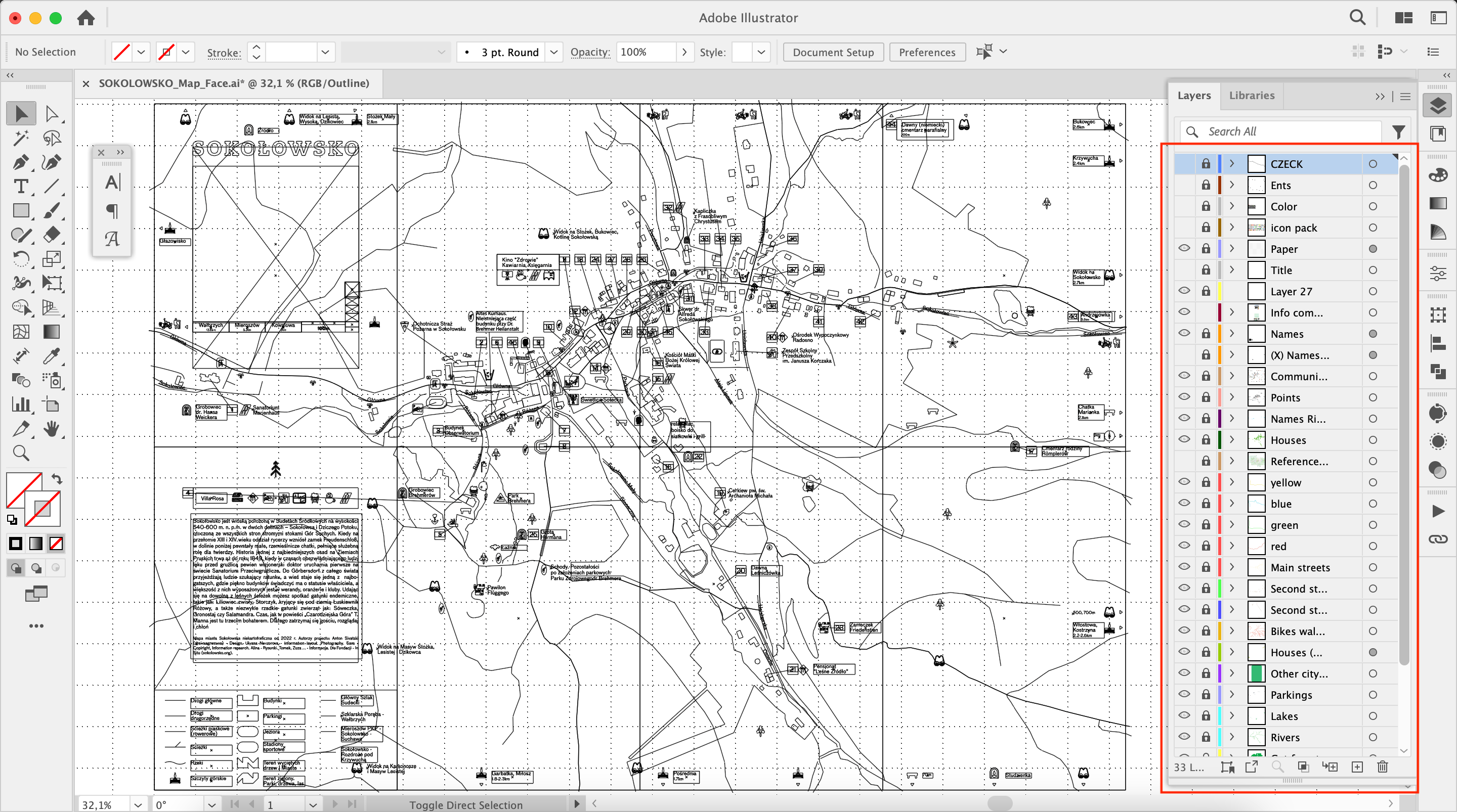
Task: Select the Hand tool
Action: [x=52, y=429]
